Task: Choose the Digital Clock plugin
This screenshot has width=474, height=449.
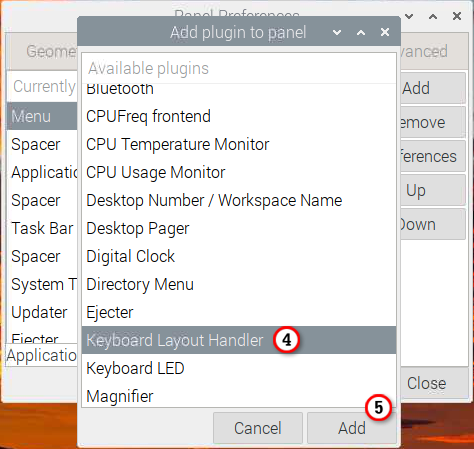Action: coord(239,256)
